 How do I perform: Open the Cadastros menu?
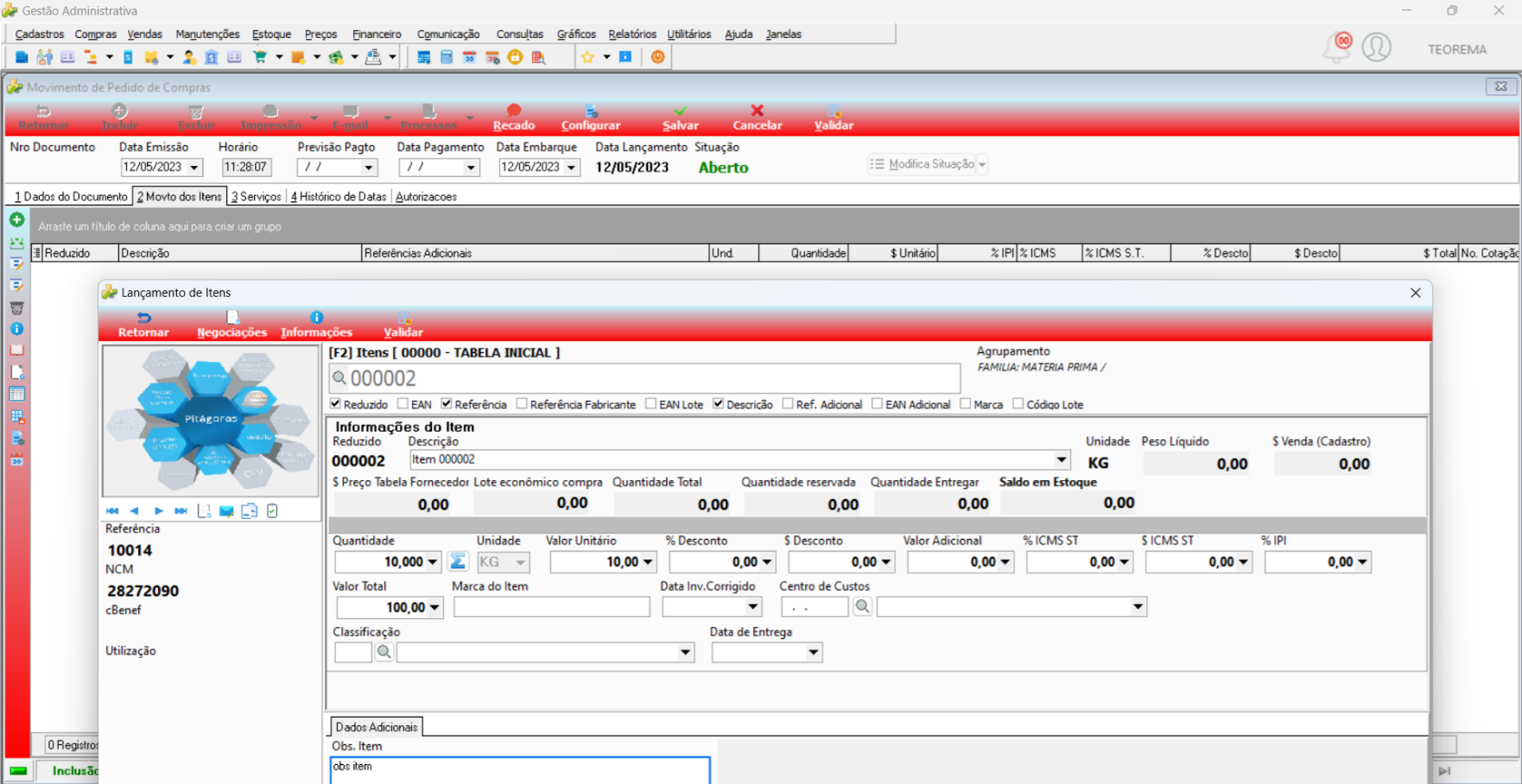(x=40, y=35)
